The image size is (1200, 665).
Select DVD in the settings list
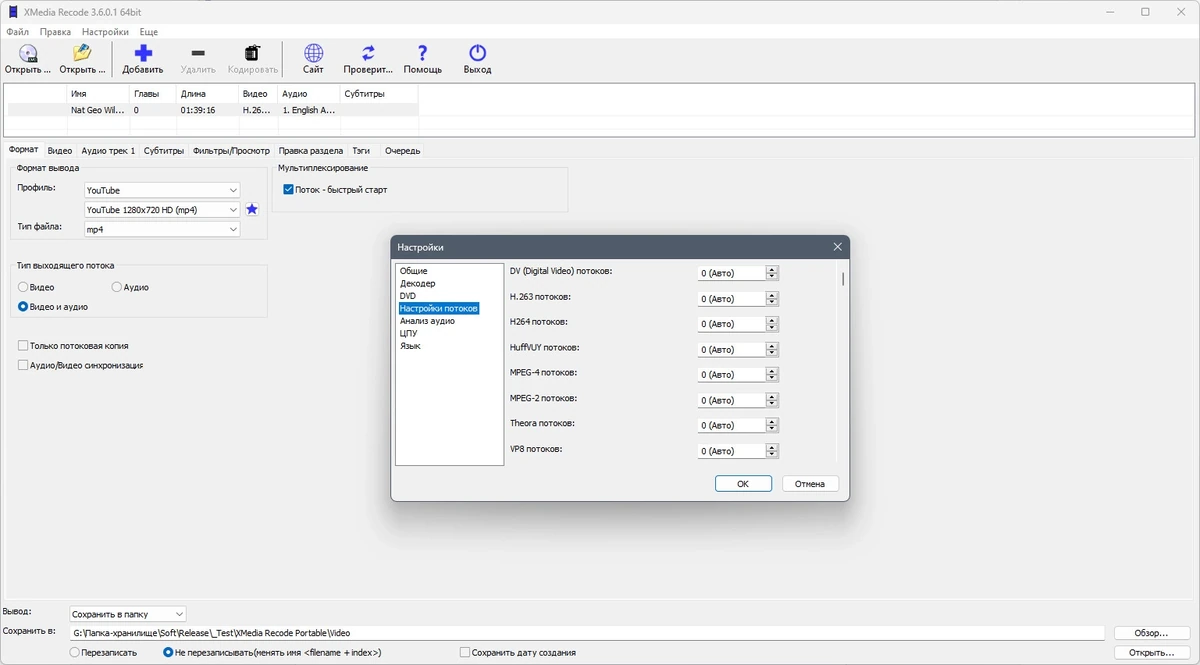[408, 296]
